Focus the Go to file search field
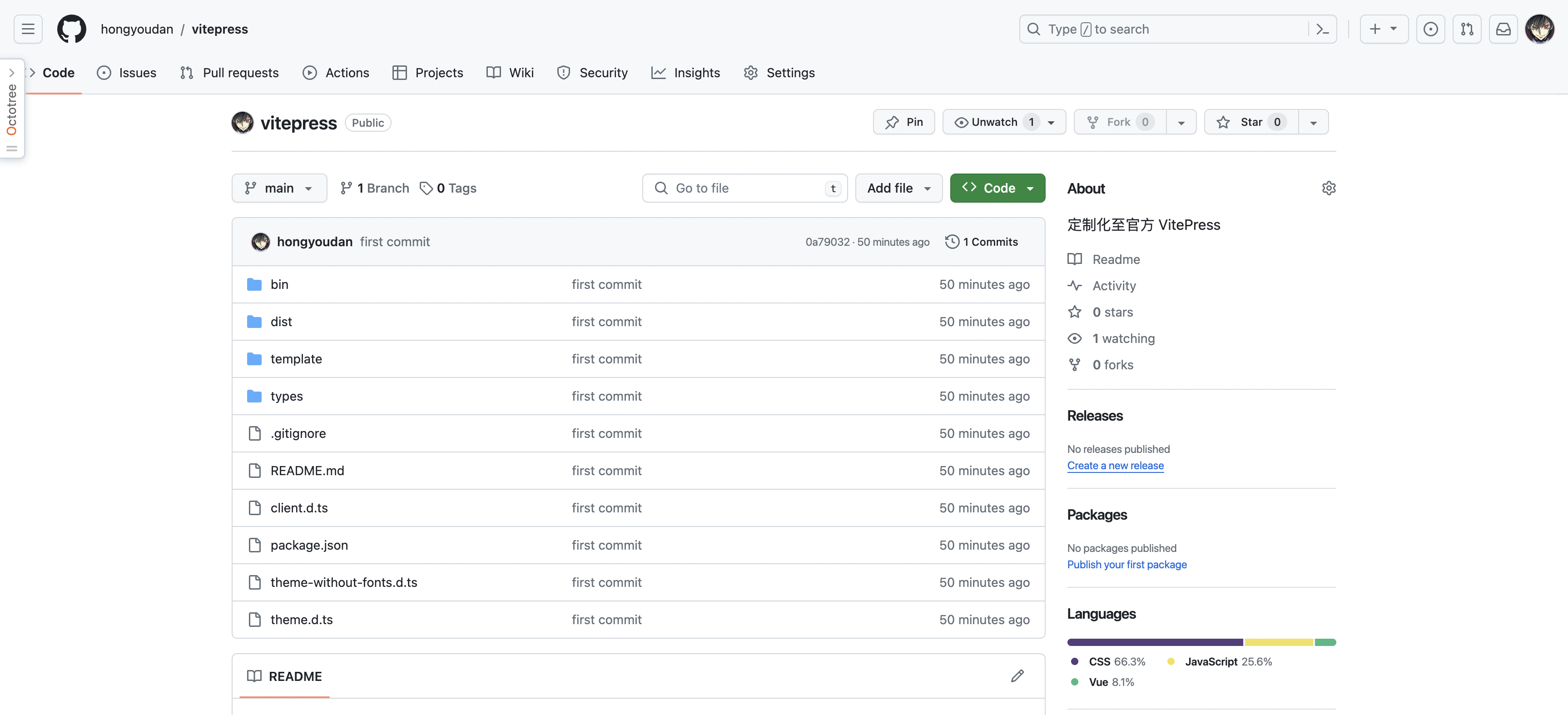 pos(744,189)
